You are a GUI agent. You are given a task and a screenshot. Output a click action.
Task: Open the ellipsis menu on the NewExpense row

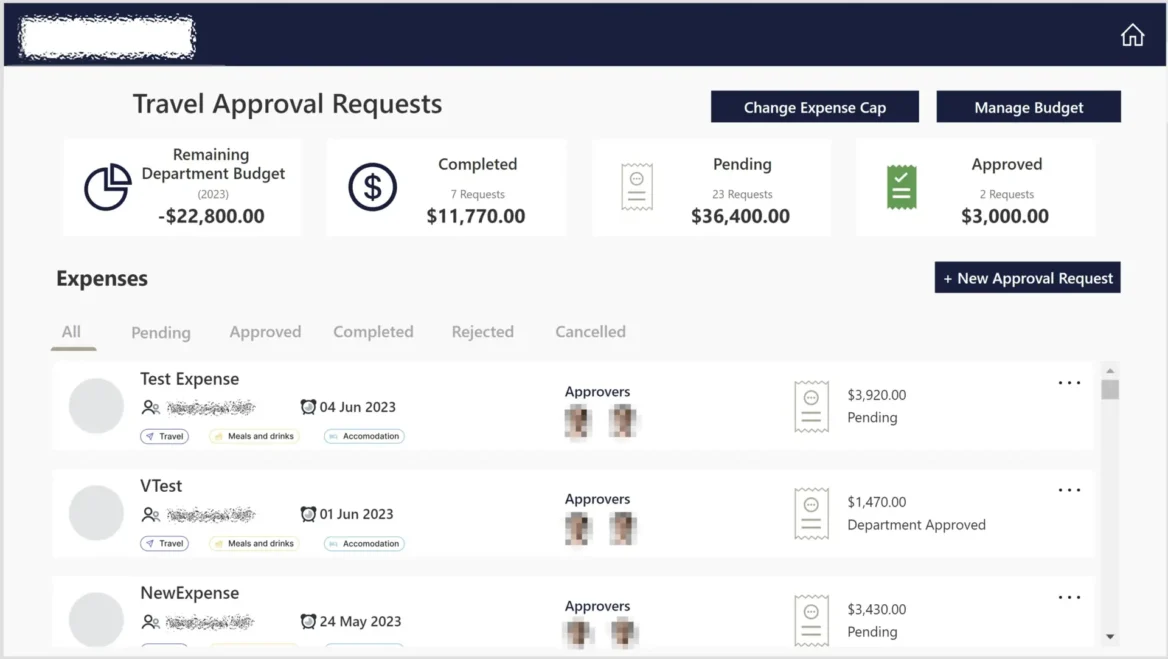1069,597
